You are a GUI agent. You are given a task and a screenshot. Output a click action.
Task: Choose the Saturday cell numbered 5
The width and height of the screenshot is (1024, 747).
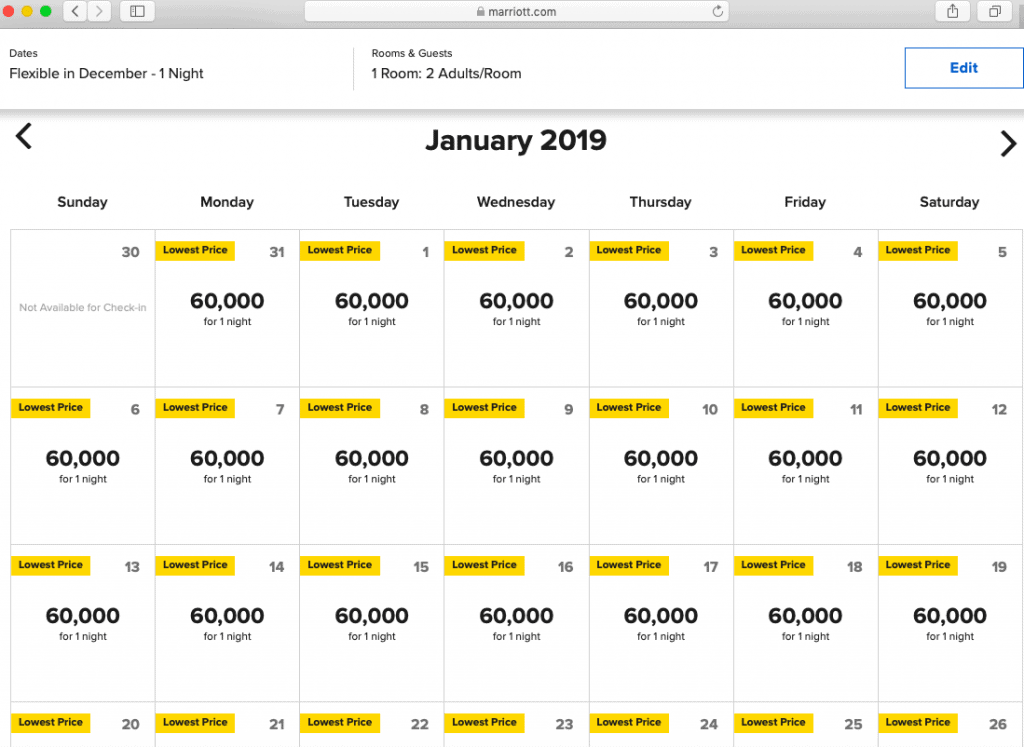(950, 308)
